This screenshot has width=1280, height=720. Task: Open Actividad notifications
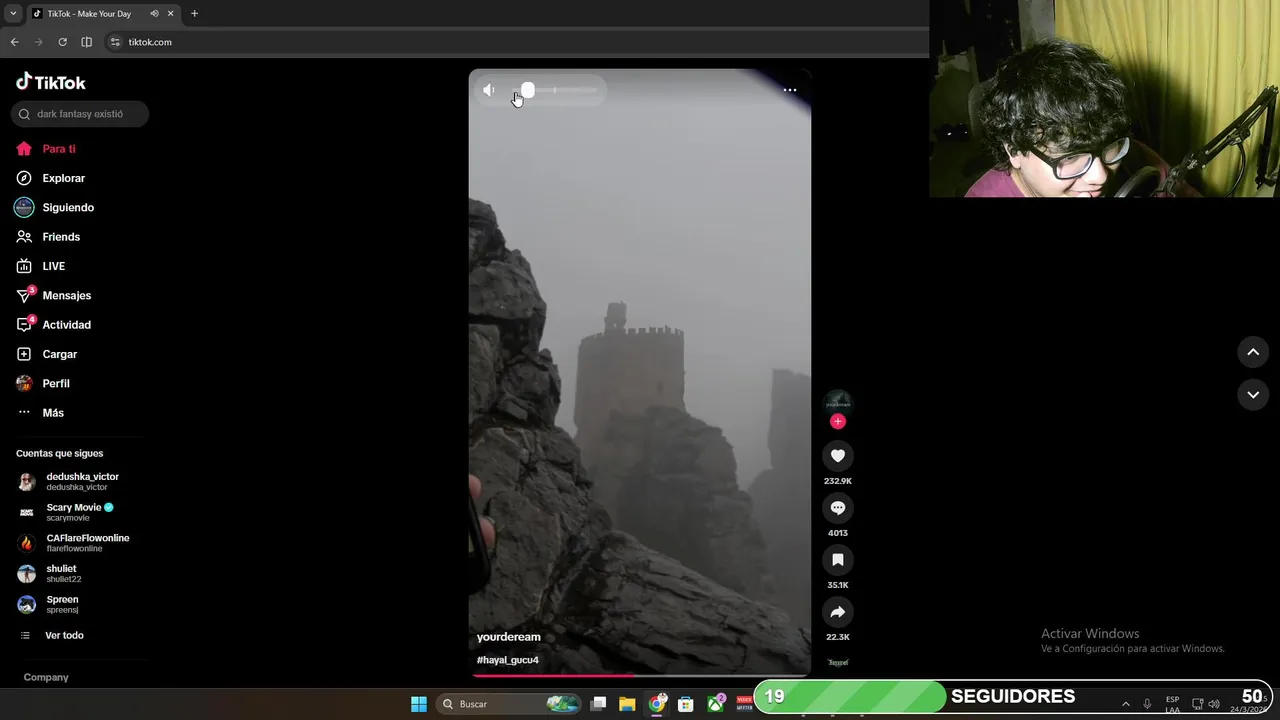[x=54, y=325]
